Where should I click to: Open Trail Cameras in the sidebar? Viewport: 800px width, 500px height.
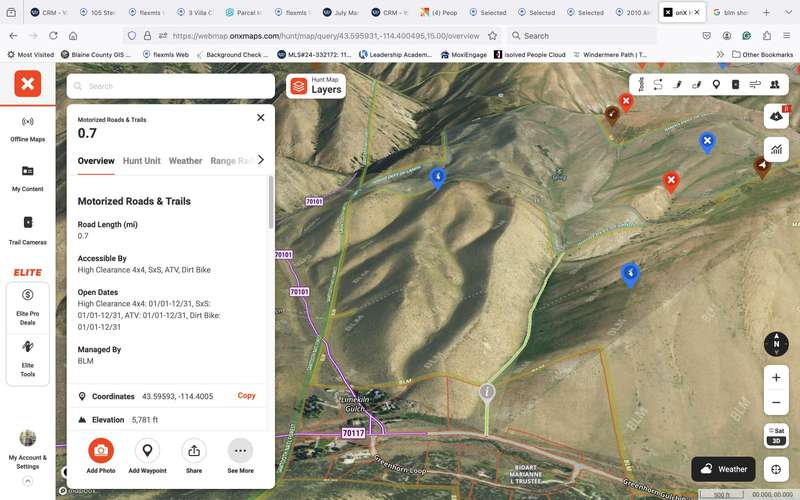[28, 229]
